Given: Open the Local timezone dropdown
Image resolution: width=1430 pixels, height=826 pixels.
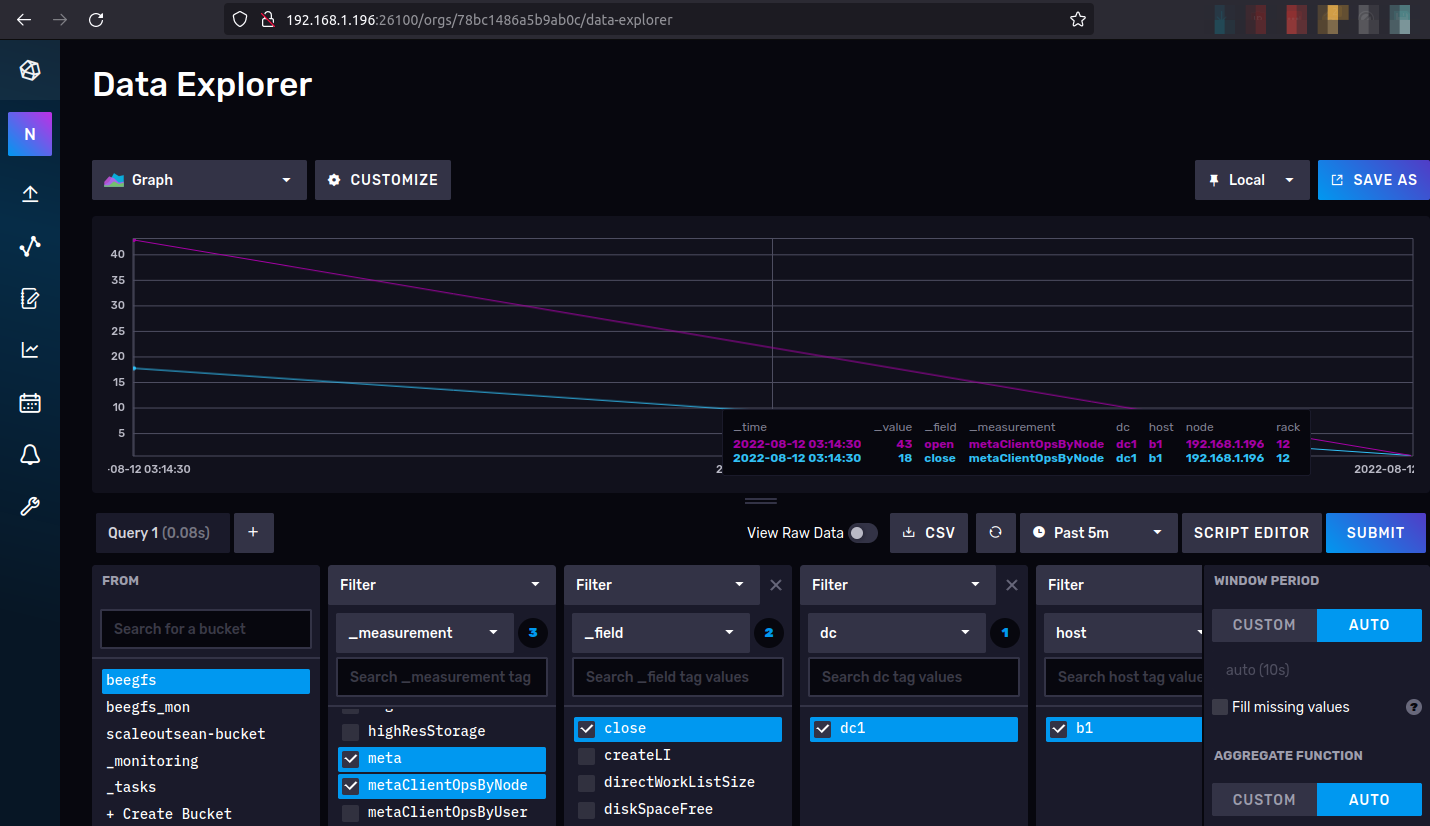Looking at the screenshot, I should point(1252,180).
